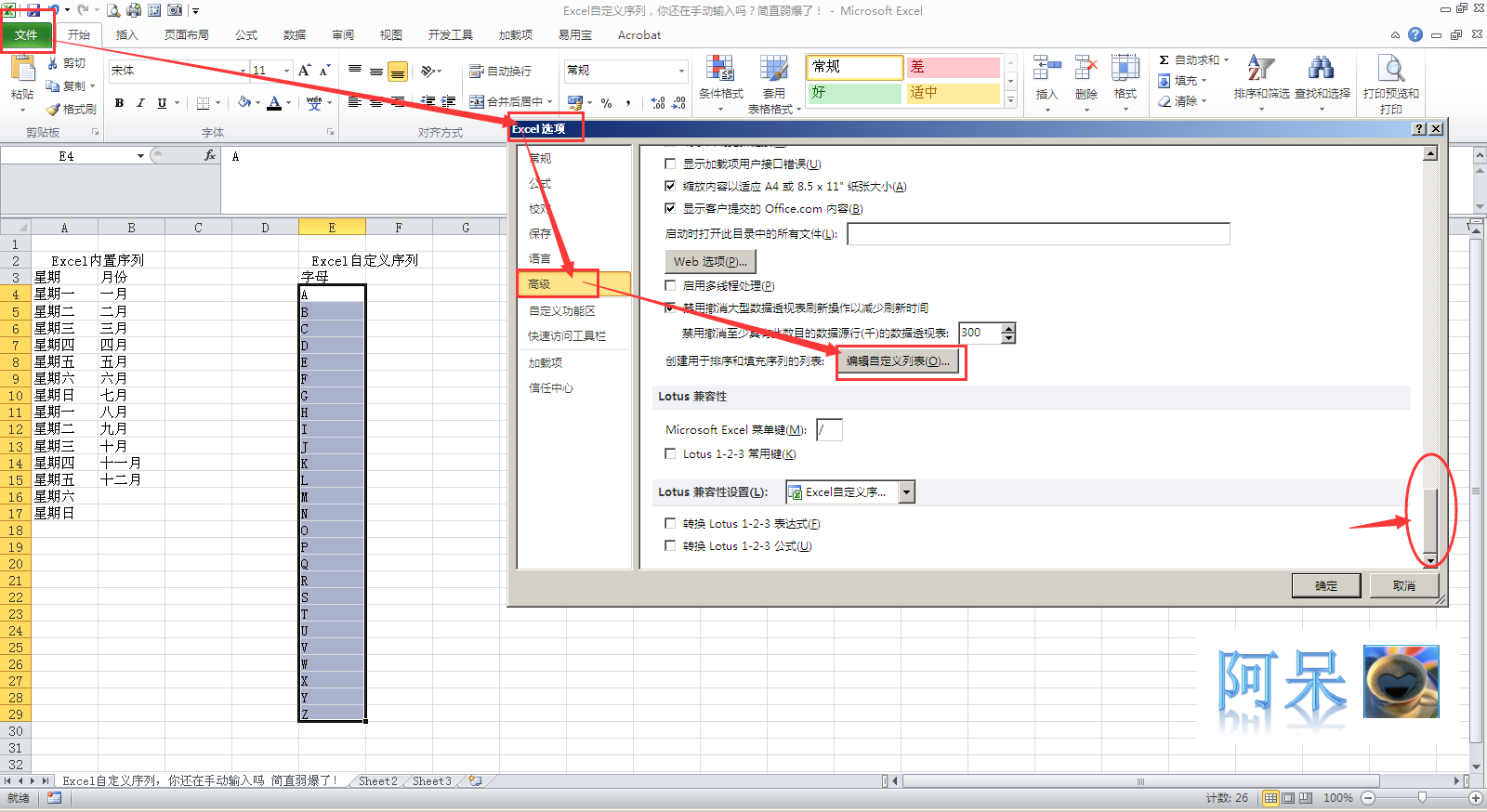Click the Cut scissors icon
Image resolution: width=1487 pixels, height=812 pixels.
[x=54, y=63]
